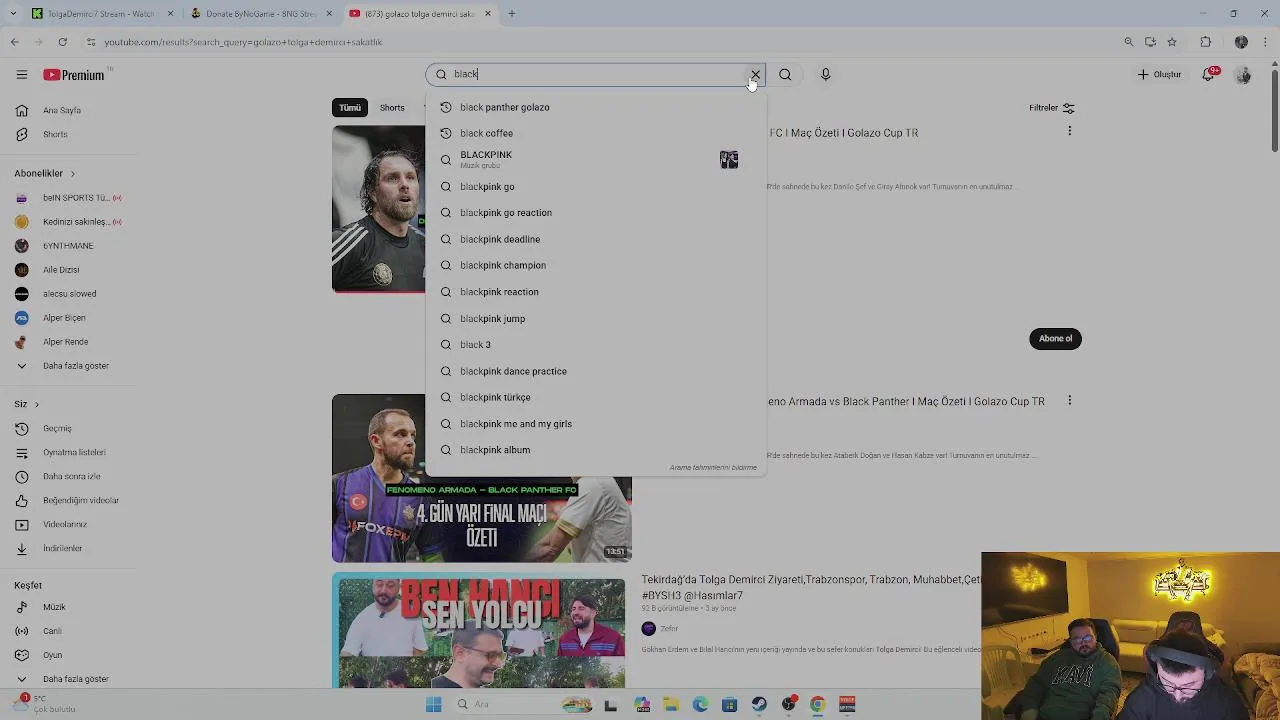Click the Oluştur create button
This screenshot has width=1280, height=720.
point(1159,74)
